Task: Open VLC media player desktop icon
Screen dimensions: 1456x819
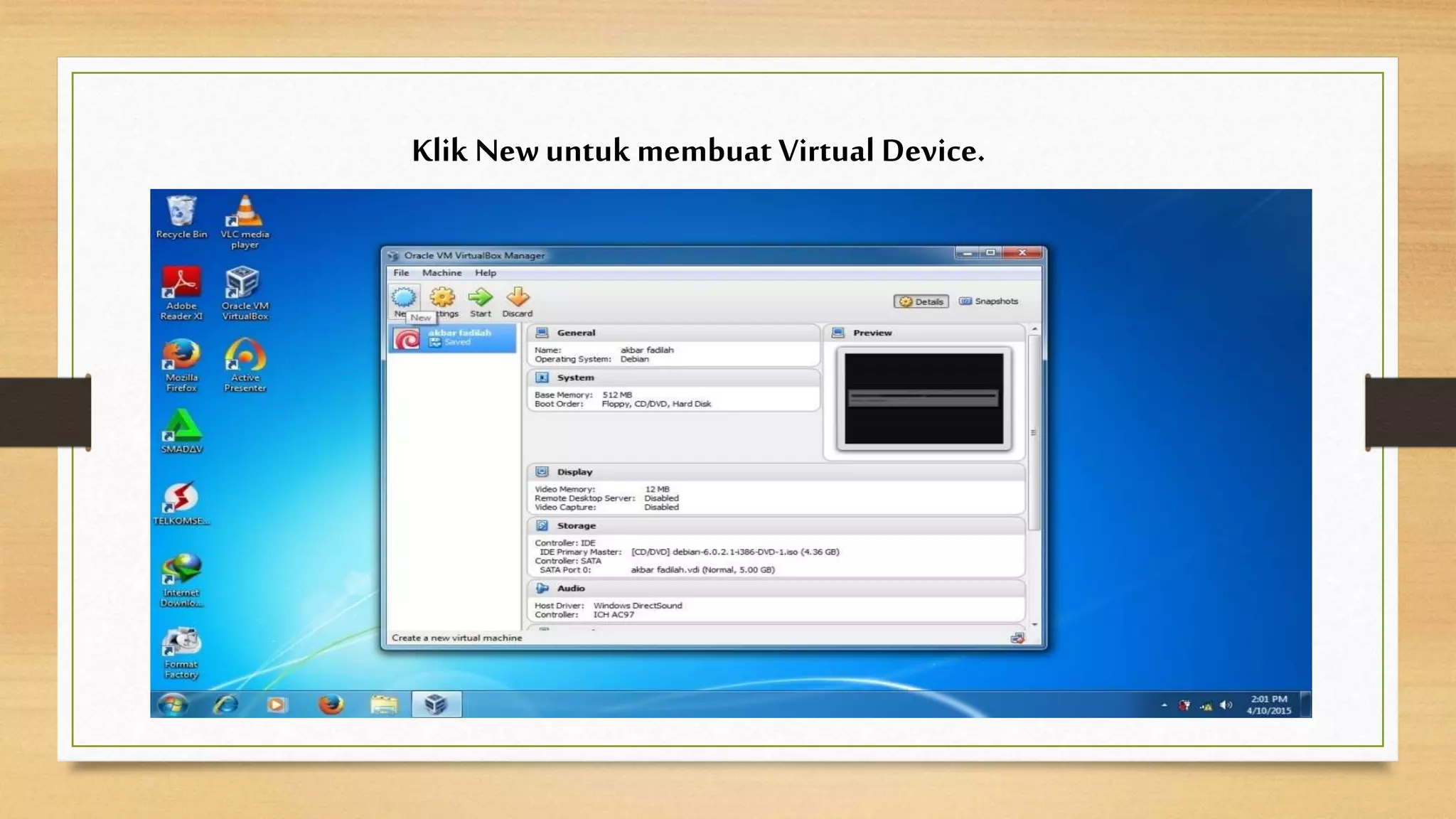Action: coord(245,222)
